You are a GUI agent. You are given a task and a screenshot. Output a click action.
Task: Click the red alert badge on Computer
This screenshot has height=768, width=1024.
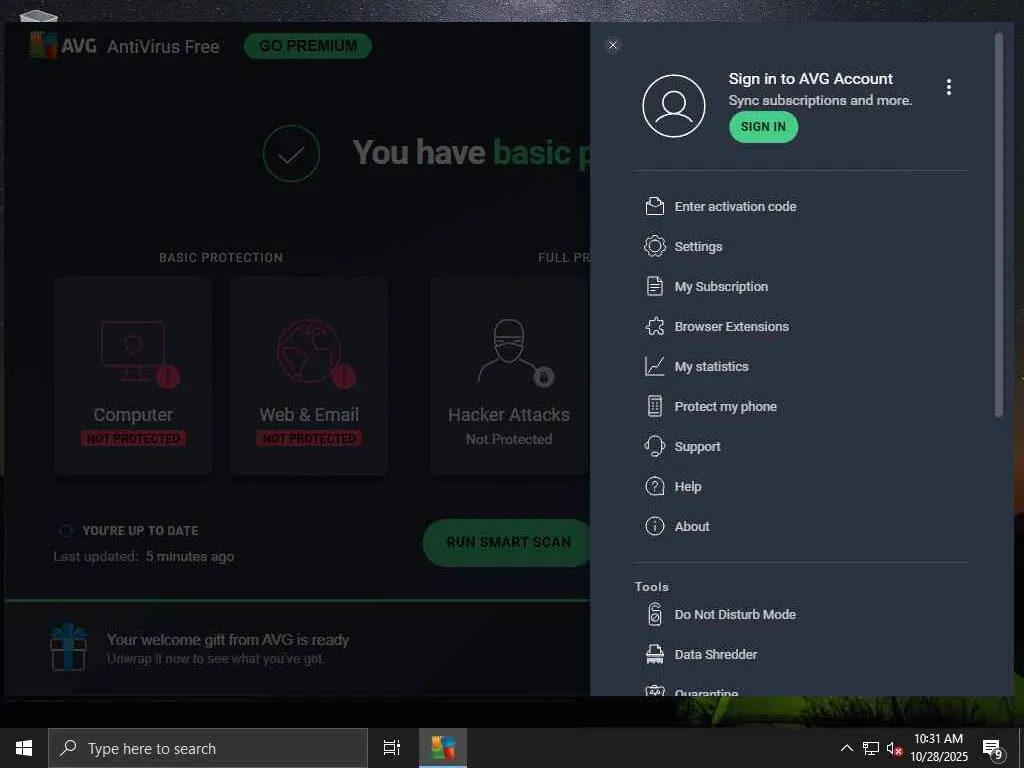[x=168, y=377]
